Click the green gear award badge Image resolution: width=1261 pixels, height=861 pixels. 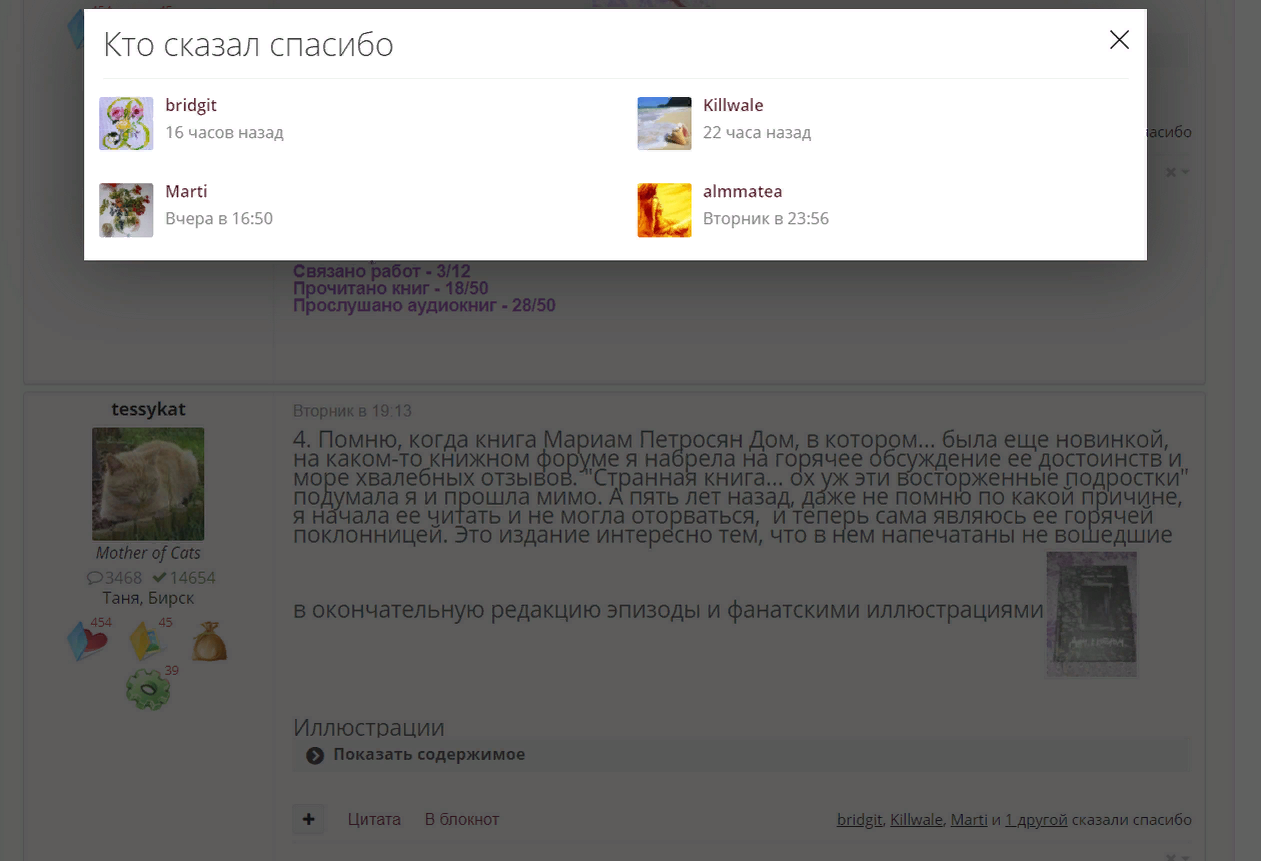[x=148, y=689]
